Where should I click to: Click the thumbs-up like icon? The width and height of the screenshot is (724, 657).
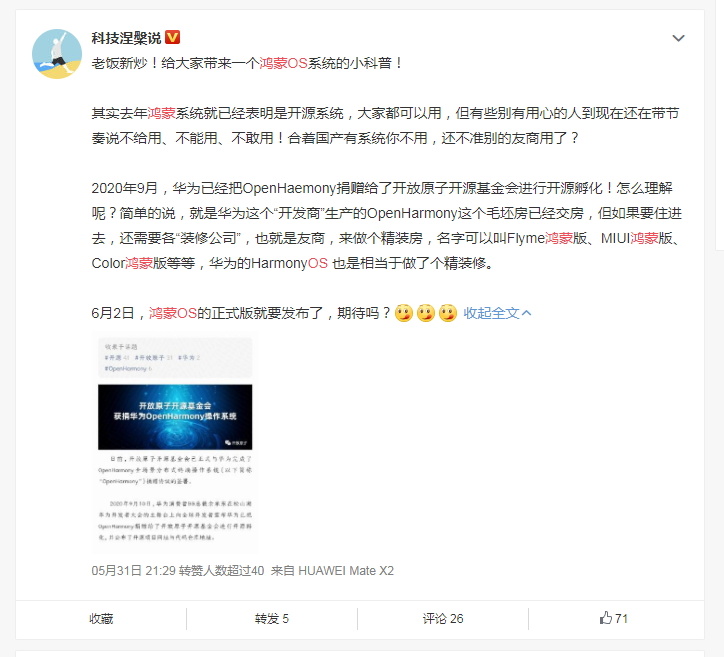[x=605, y=618]
